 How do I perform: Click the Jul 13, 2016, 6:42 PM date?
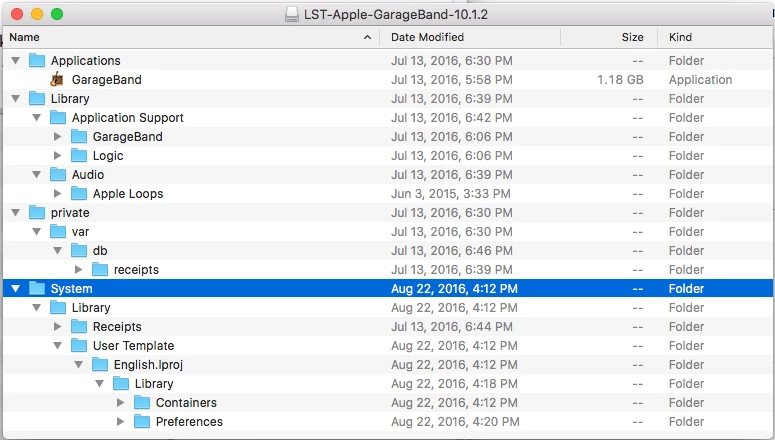pos(452,118)
